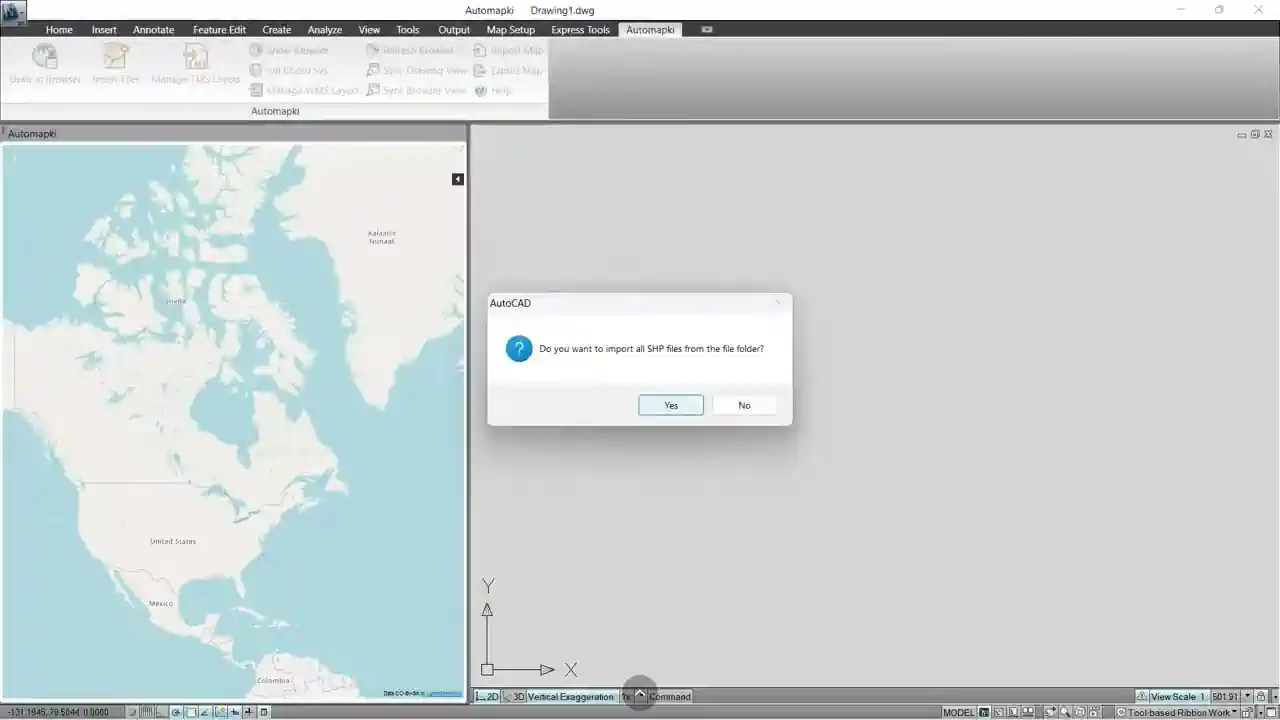The width and height of the screenshot is (1280, 720).
Task: Click Yes to import all SHP files
Action: point(670,405)
